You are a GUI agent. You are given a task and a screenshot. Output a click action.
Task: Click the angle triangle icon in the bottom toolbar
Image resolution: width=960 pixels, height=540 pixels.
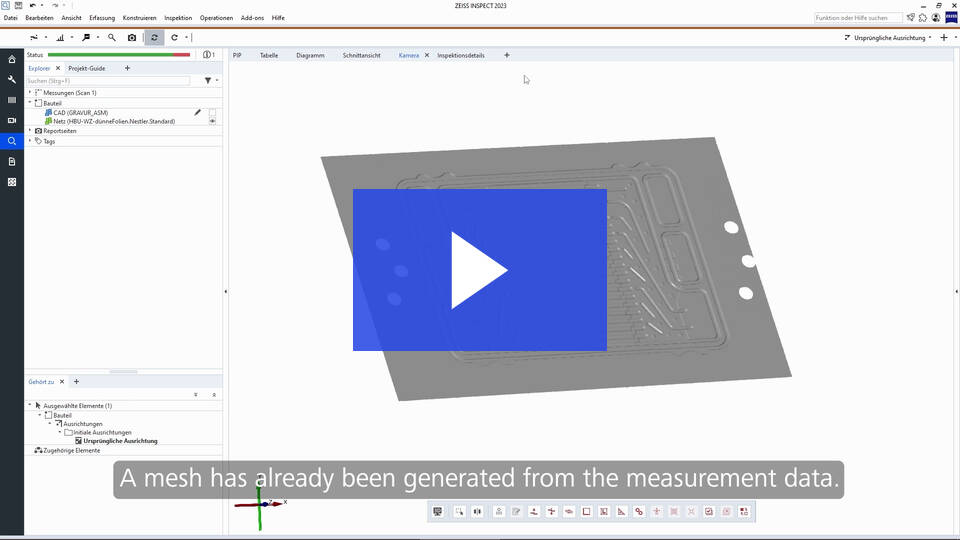point(621,512)
